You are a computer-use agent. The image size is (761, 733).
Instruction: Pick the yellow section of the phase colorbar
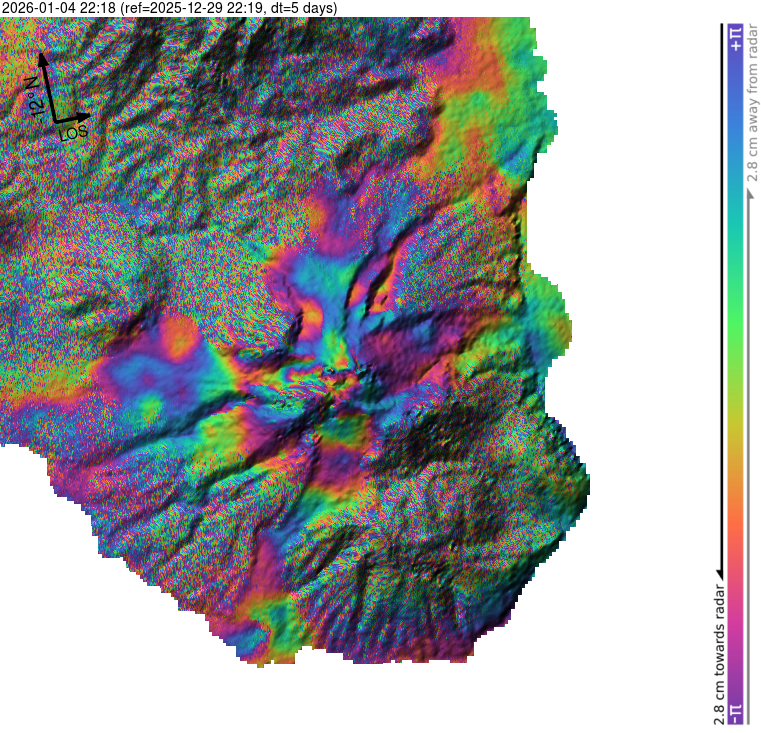[x=735, y=440]
